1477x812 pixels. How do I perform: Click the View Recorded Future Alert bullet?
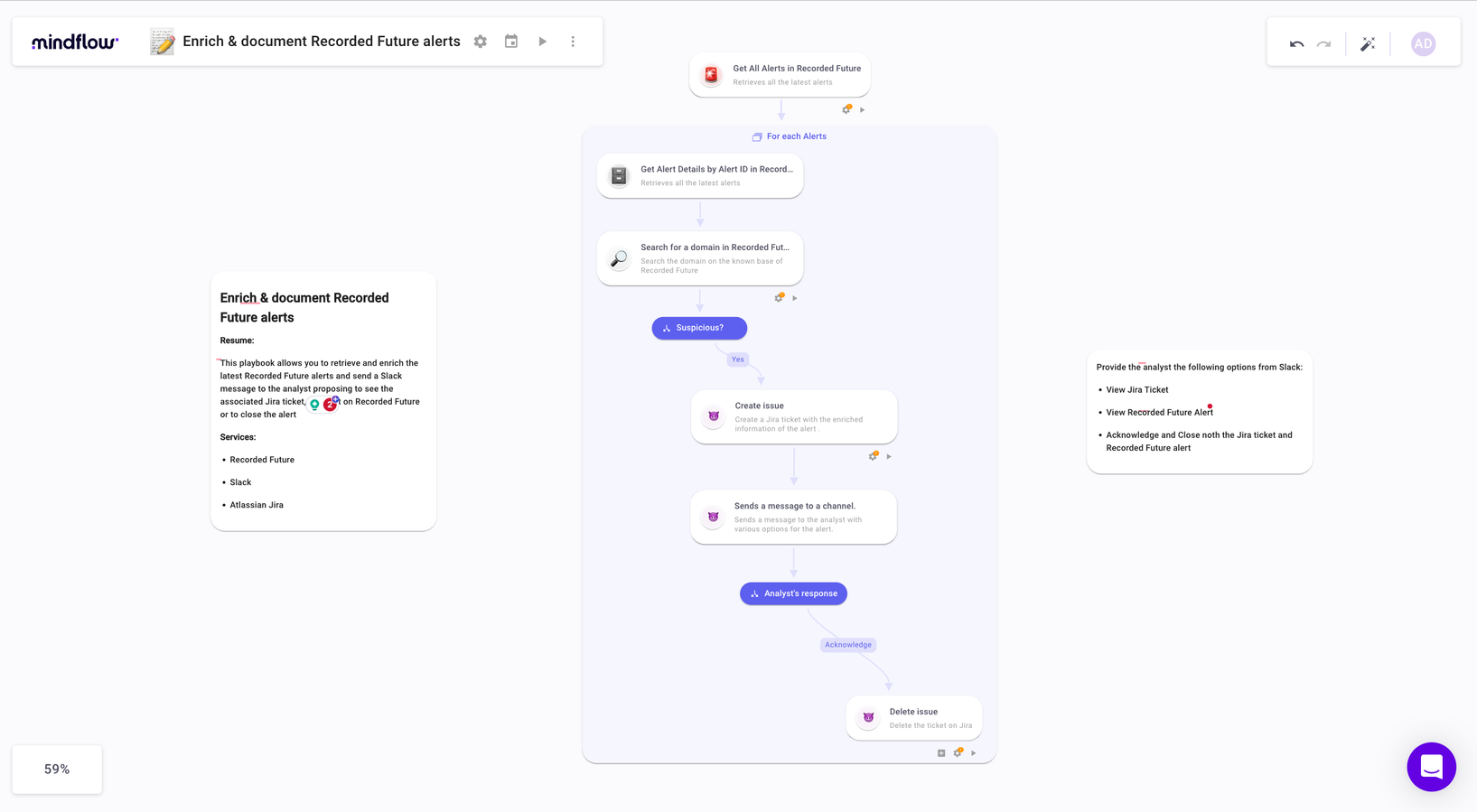[x=1160, y=413]
